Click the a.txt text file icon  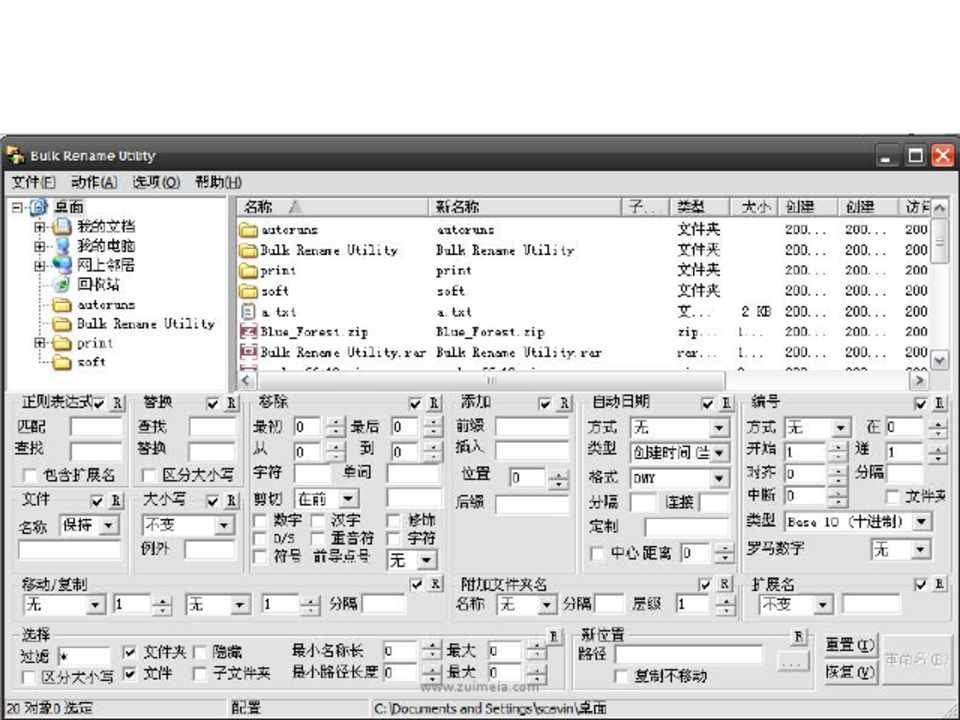point(249,312)
